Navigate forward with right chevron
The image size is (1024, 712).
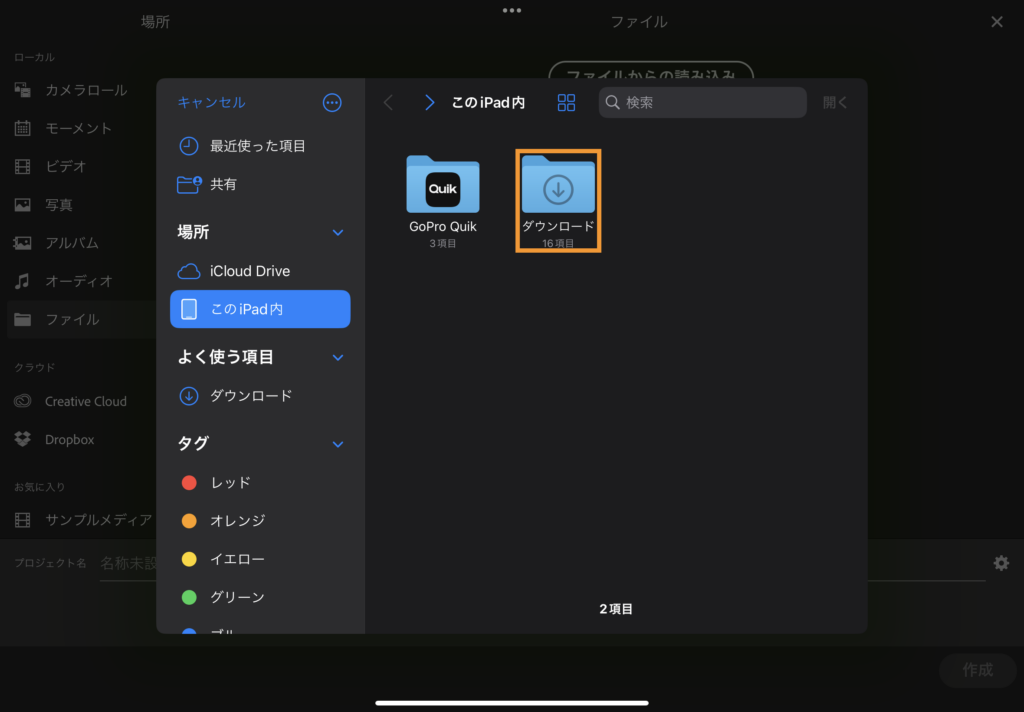pos(429,102)
